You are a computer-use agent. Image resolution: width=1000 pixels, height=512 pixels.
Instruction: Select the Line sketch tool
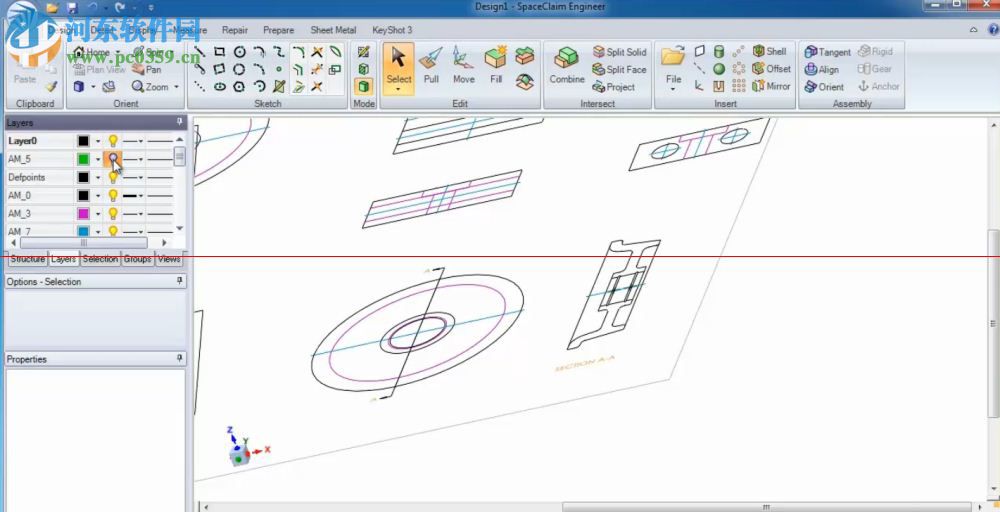click(x=200, y=52)
